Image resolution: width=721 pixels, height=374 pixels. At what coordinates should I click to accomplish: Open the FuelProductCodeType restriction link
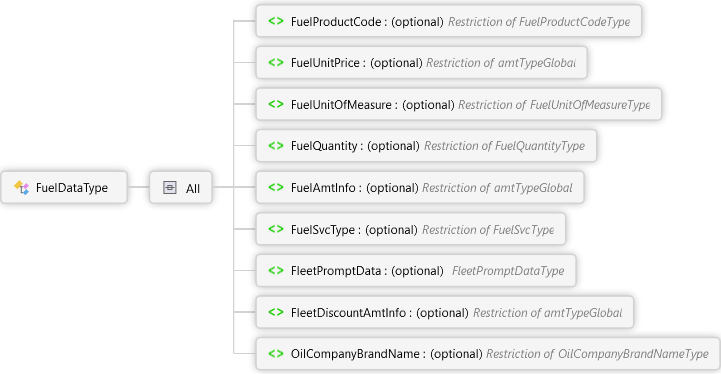pos(539,22)
